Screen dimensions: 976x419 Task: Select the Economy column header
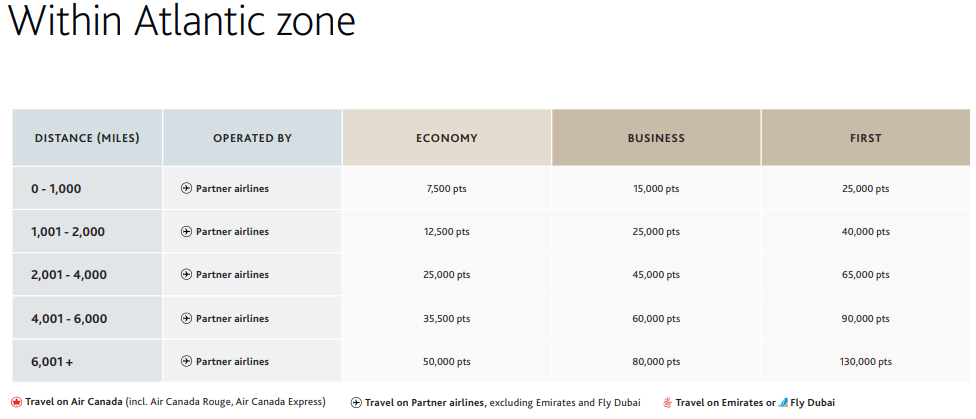tap(447, 138)
